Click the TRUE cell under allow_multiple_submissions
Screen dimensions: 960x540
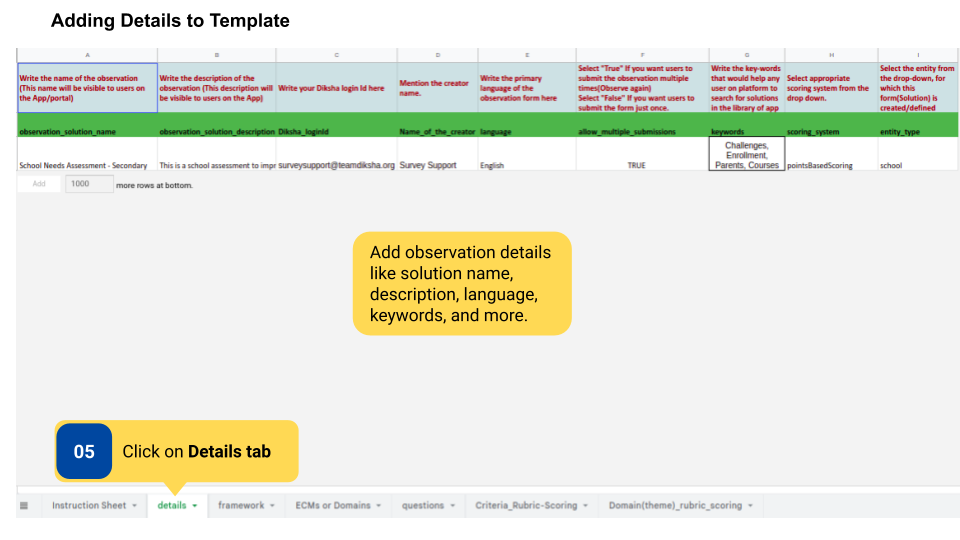click(x=636, y=165)
